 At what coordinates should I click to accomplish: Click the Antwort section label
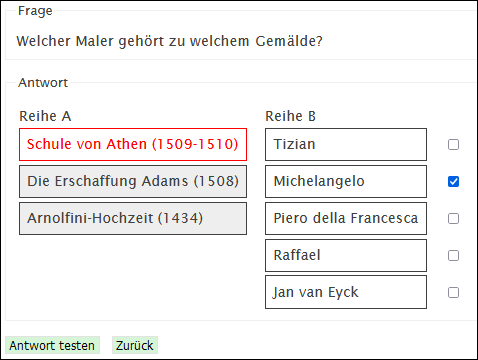pos(43,83)
